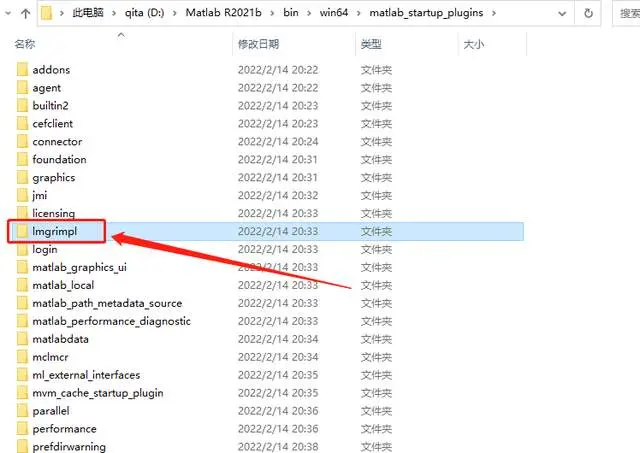
Task: Click the lmgrimpl folder name
Action: 55,231
